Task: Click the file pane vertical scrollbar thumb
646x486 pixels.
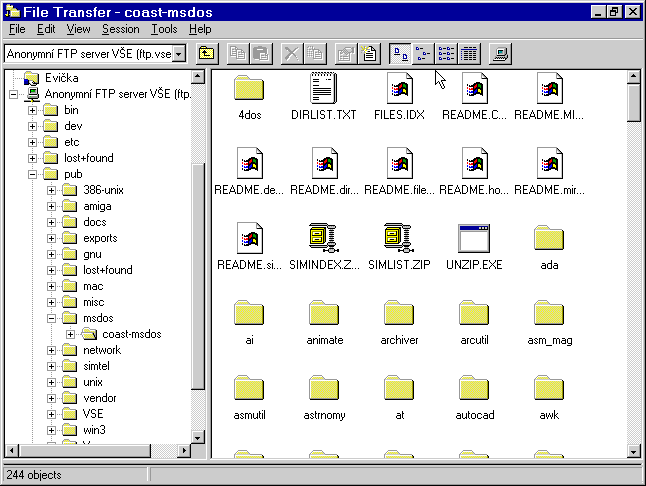Action: (634, 103)
